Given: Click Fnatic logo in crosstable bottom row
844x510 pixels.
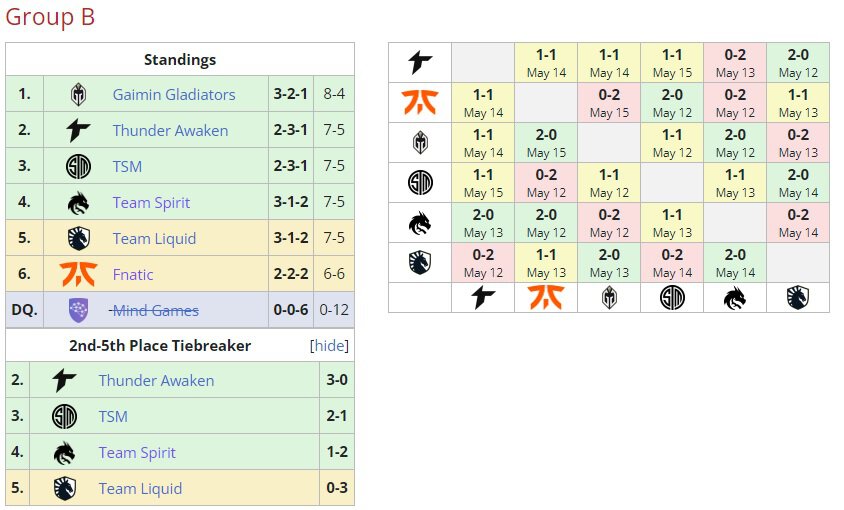Looking at the screenshot, I should coord(546,297).
